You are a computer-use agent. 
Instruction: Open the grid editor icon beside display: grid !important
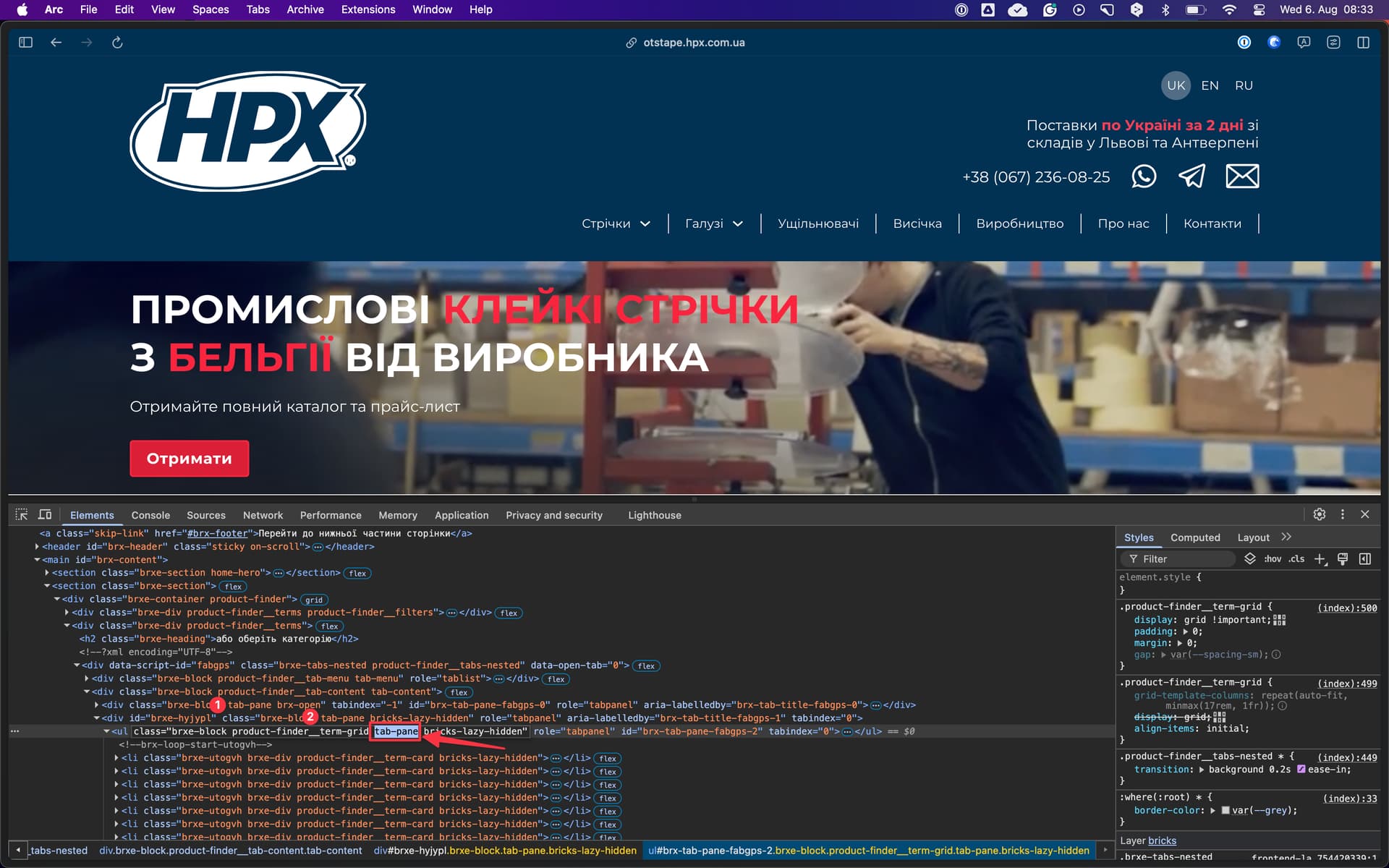pos(1279,620)
